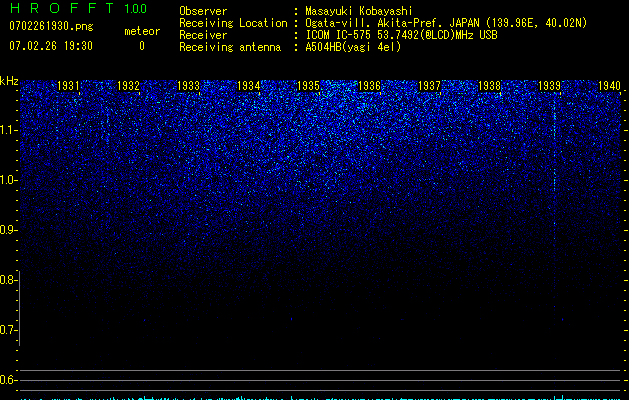Click the 1935 time marker
This screenshot has height=400, width=629.
point(309,85)
